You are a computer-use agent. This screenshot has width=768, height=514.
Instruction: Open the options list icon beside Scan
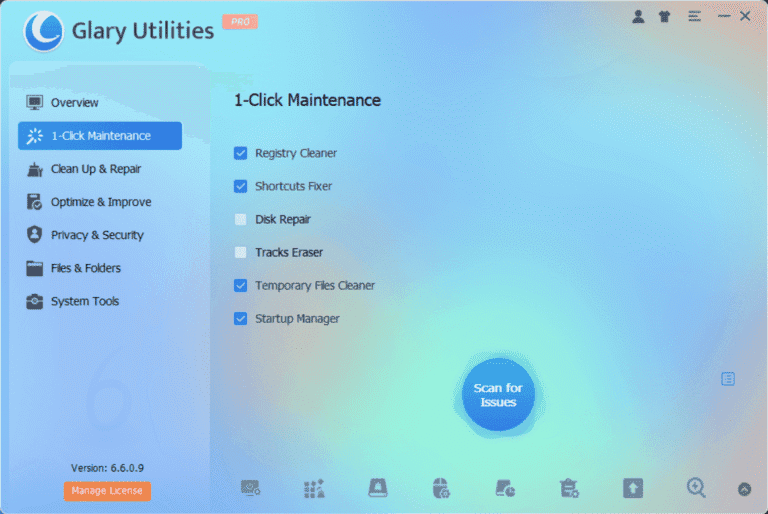[x=728, y=379]
